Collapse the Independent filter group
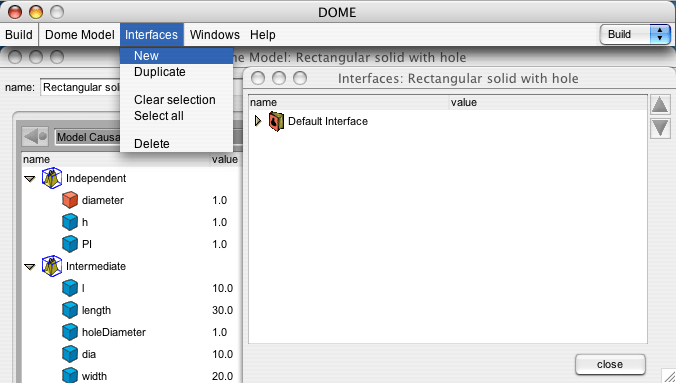Screen dimensions: 676x383 pos(29,179)
